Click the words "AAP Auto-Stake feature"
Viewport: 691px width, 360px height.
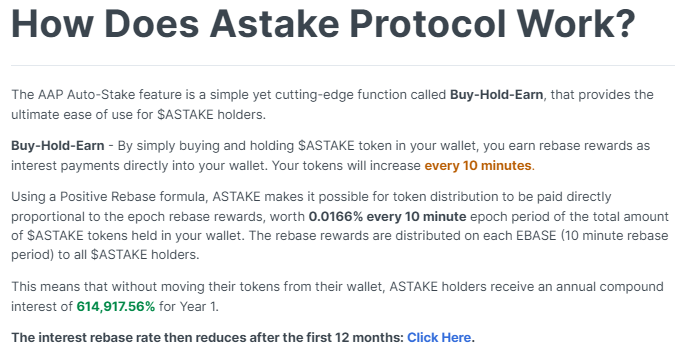(x=108, y=95)
